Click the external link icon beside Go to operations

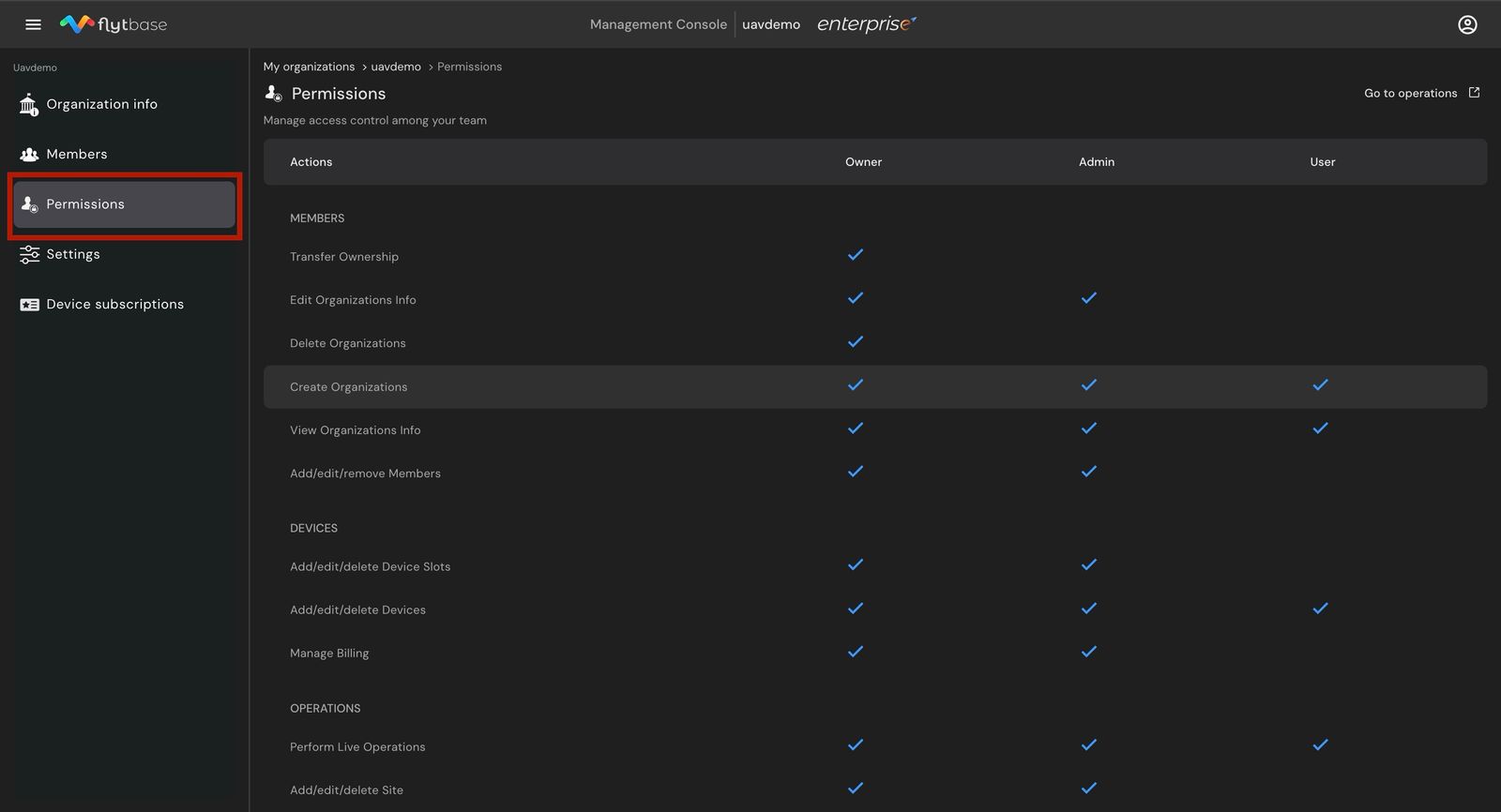[1474, 93]
